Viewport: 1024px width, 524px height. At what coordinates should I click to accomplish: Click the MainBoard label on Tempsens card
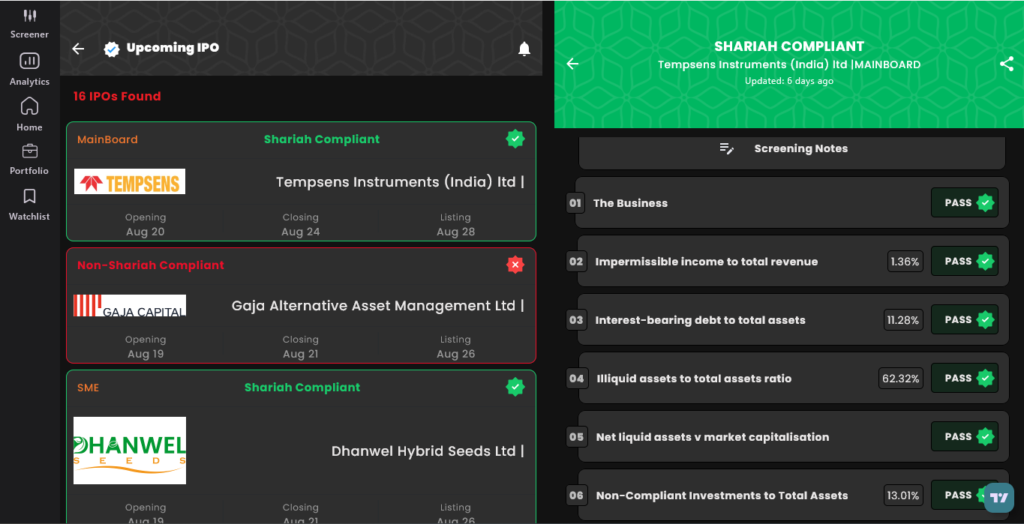point(107,139)
